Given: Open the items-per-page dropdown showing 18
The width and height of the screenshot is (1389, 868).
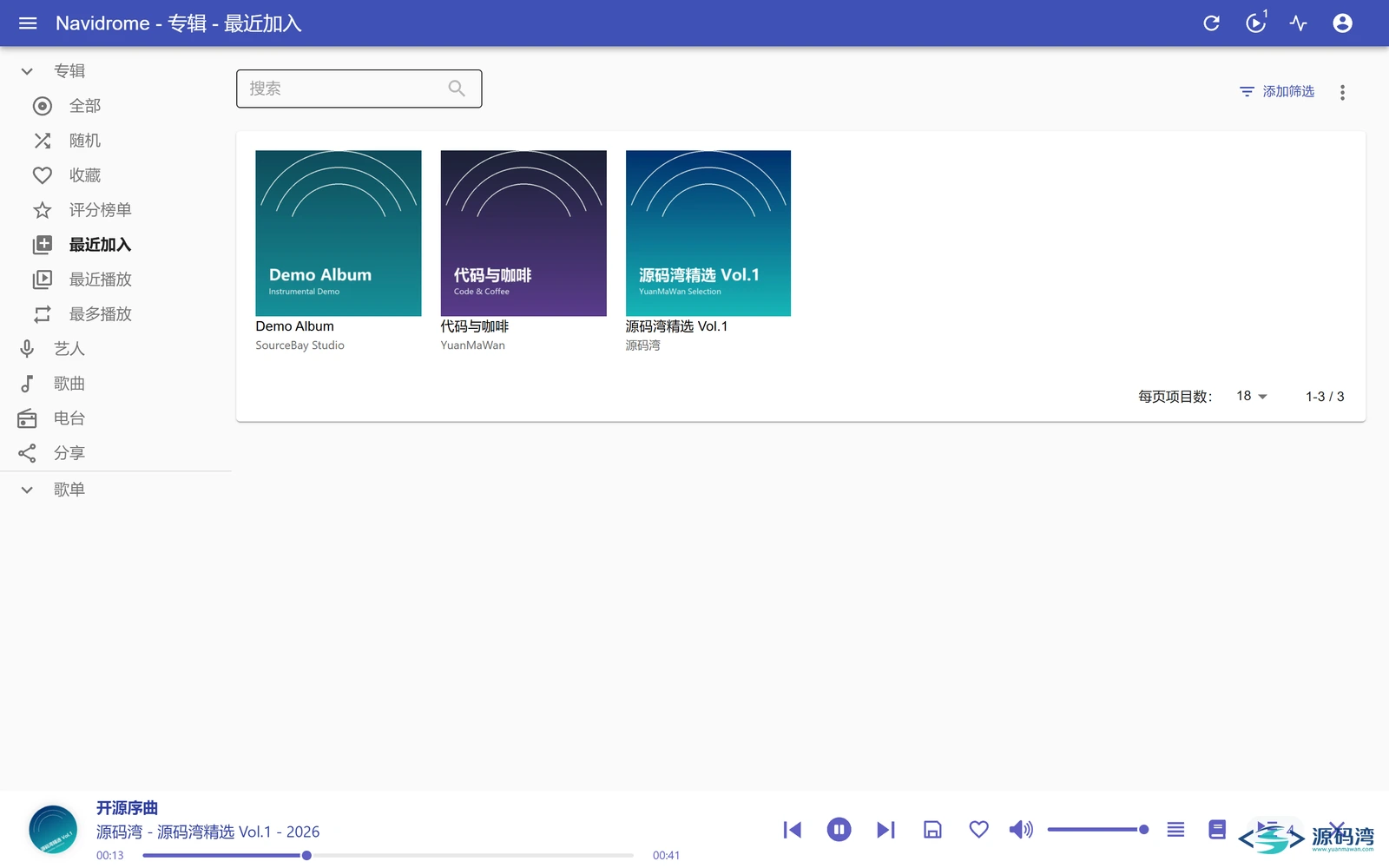Looking at the screenshot, I should click(x=1252, y=397).
